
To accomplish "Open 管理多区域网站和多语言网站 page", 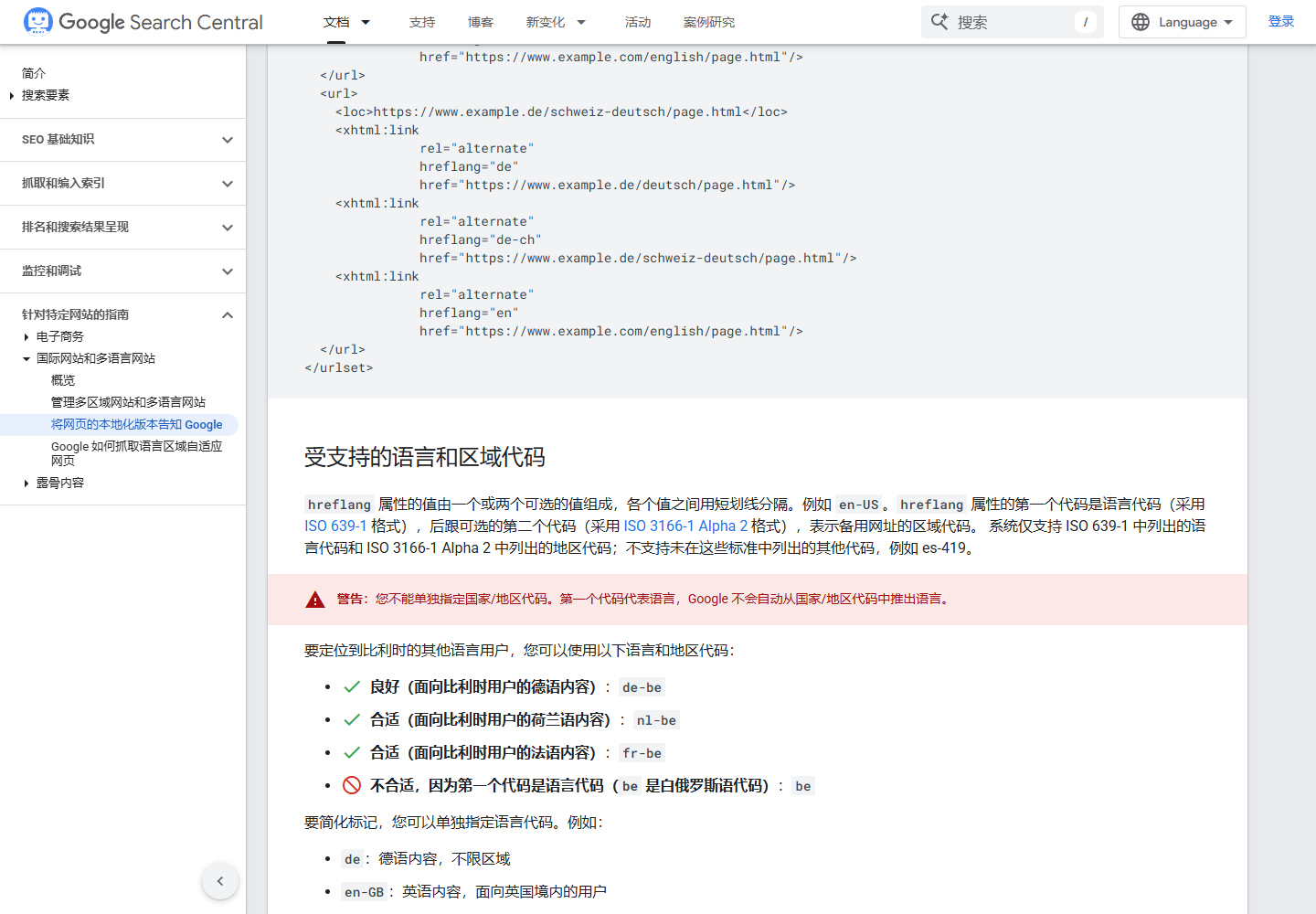I will [128, 402].
